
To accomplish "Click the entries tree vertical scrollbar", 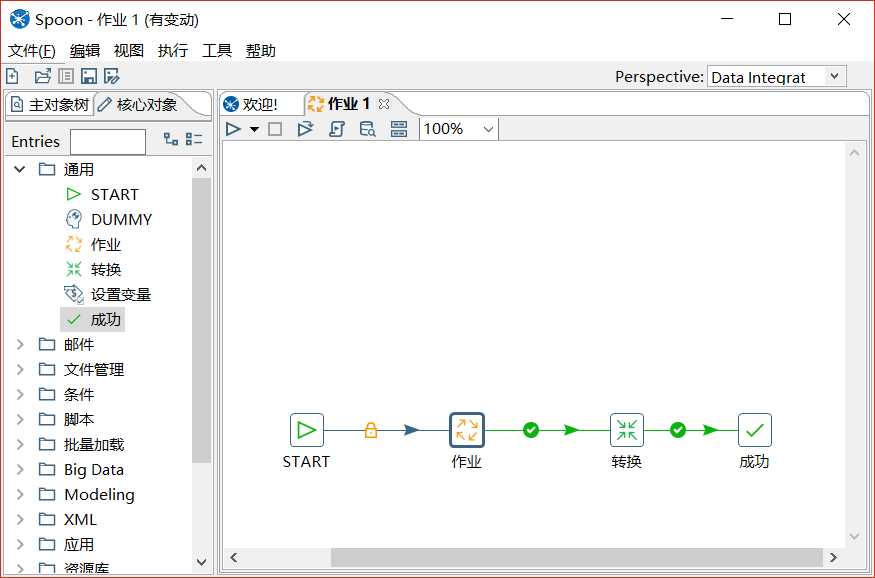I will (201, 320).
